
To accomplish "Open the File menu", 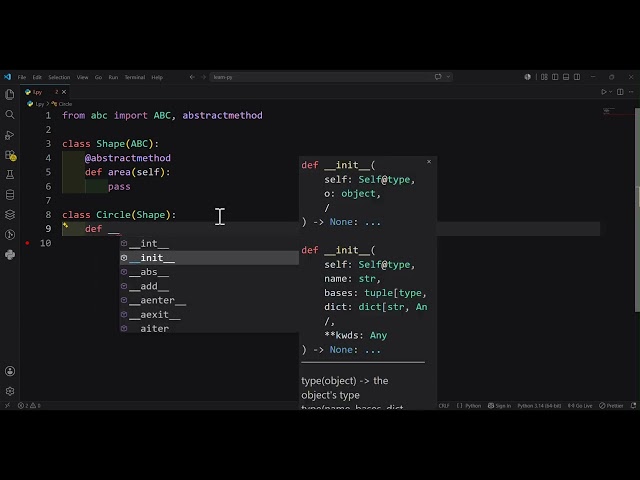I will pos(22,77).
